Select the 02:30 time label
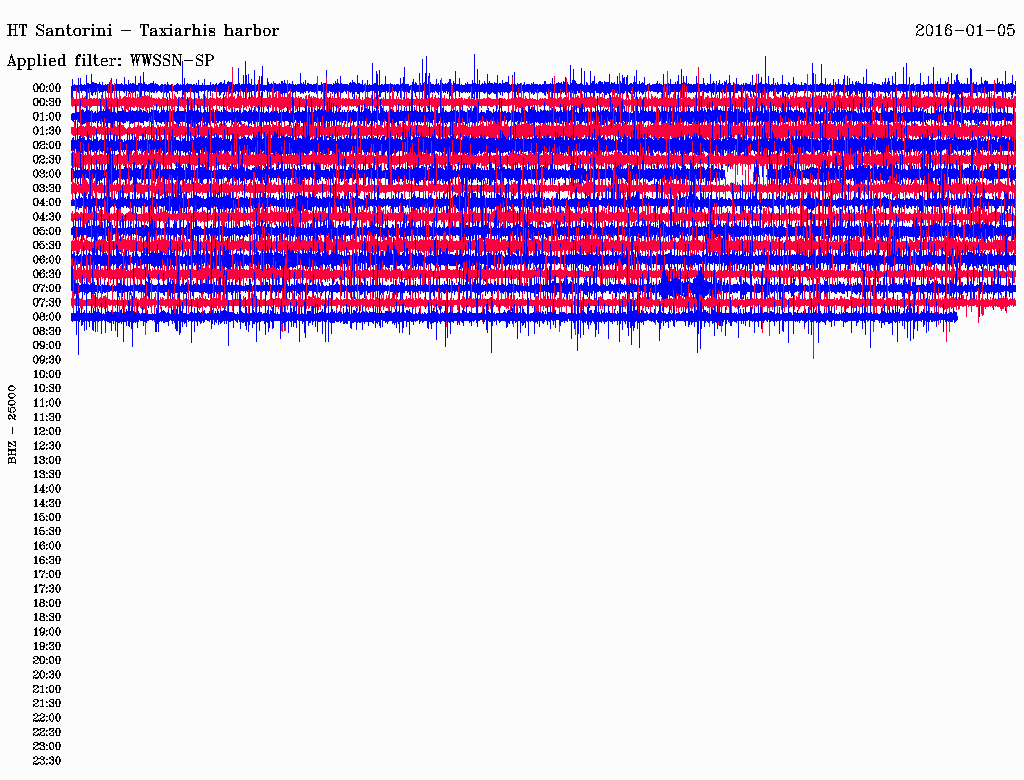The height and width of the screenshot is (780, 1024). click(47, 159)
